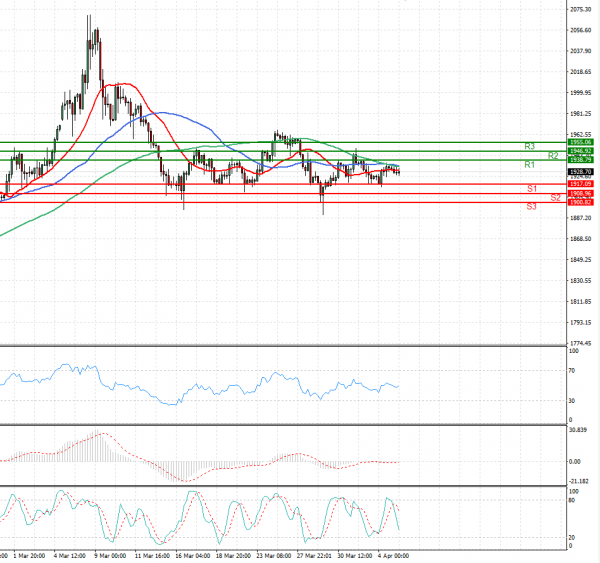
Task: Click the 2037.90 price axis label
Action: 580,51
